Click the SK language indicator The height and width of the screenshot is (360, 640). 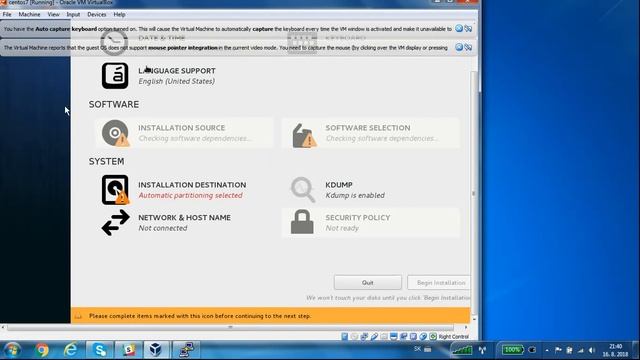click(418, 349)
